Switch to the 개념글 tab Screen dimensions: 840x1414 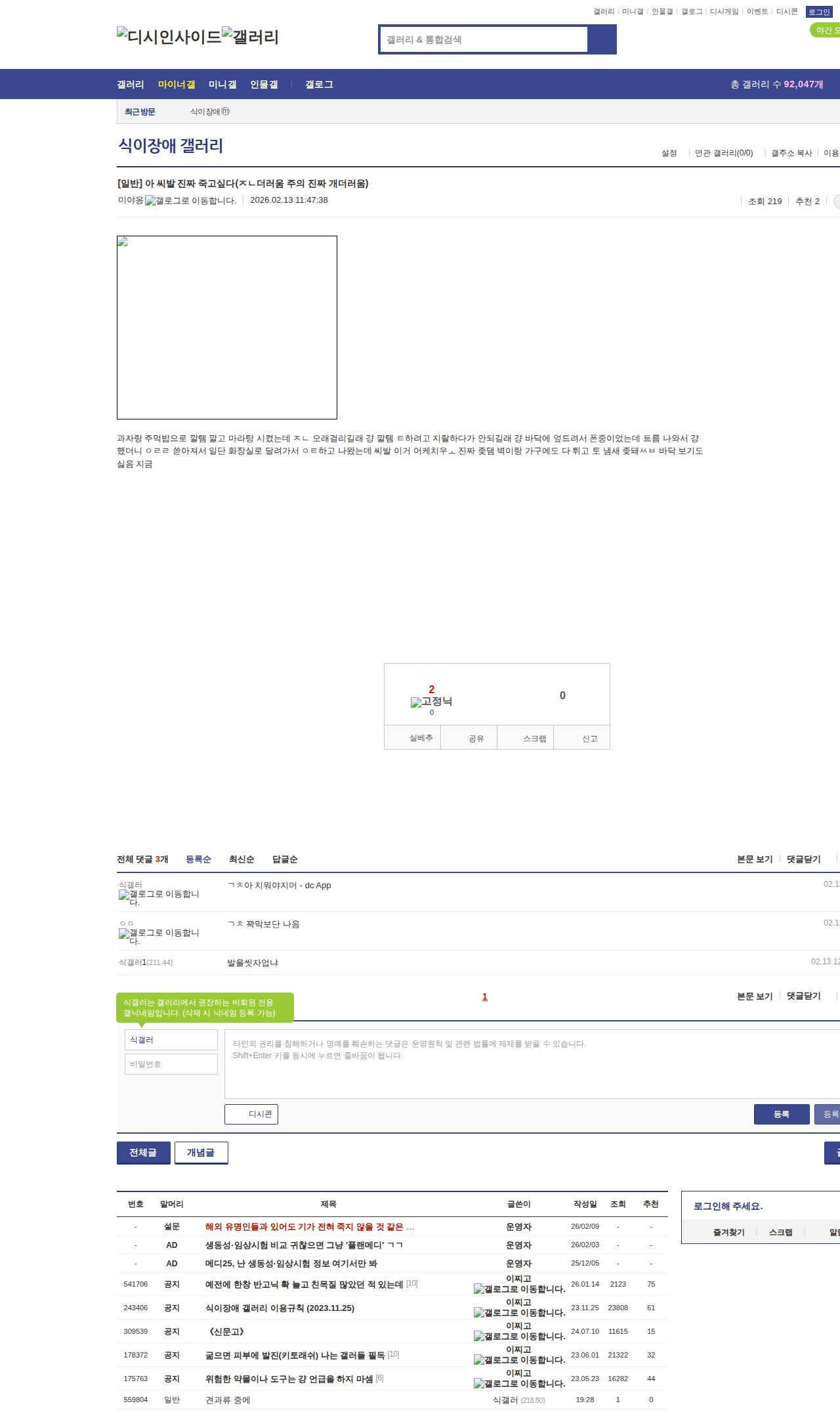click(201, 1153)
